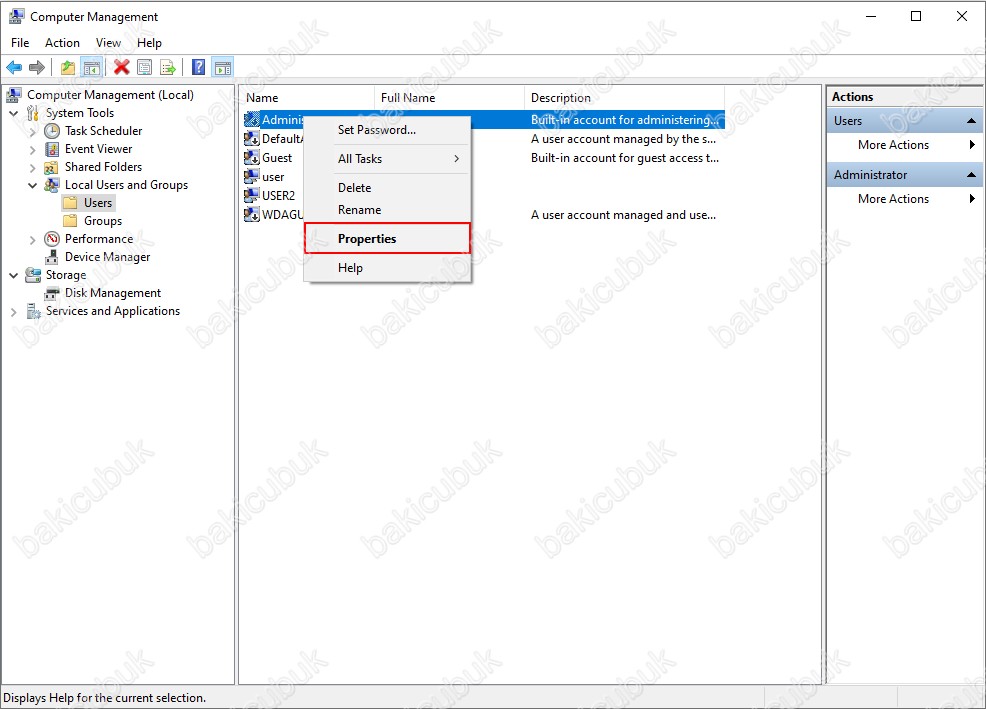Open the Help menu in menu bar

pyautogui.click(x=149, y=43)
